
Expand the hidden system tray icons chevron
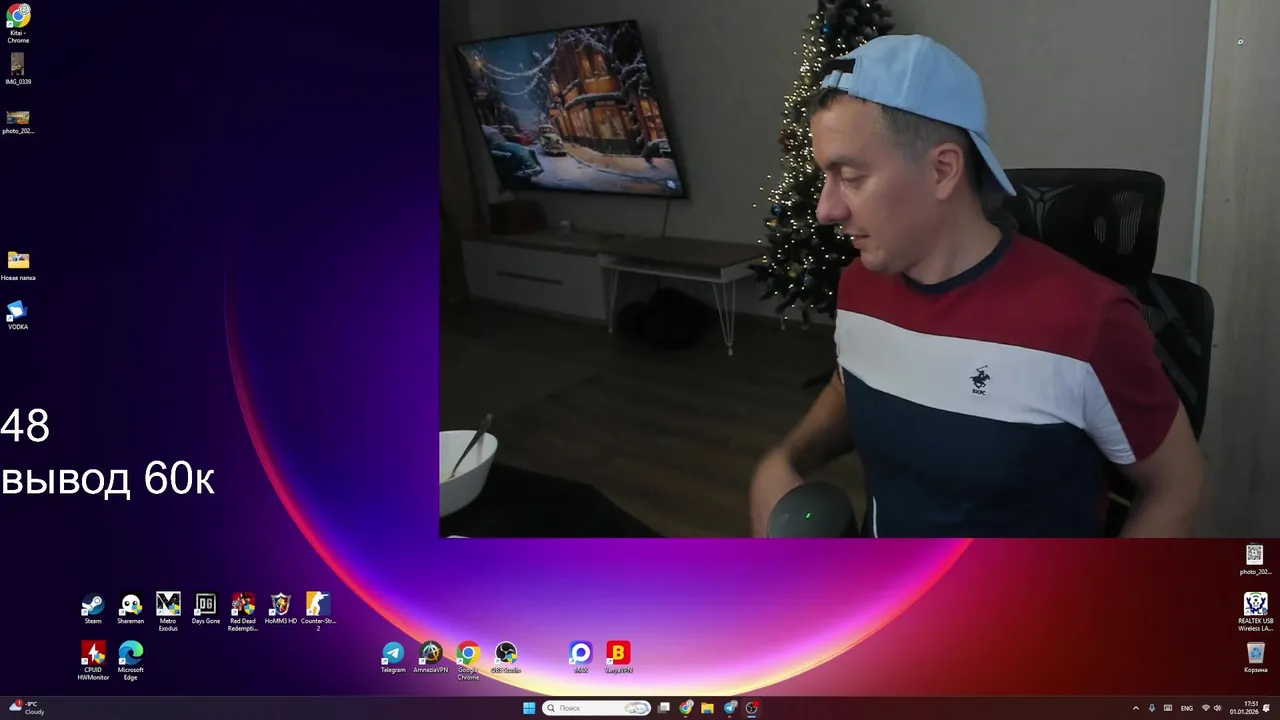tap(1135, 708)
